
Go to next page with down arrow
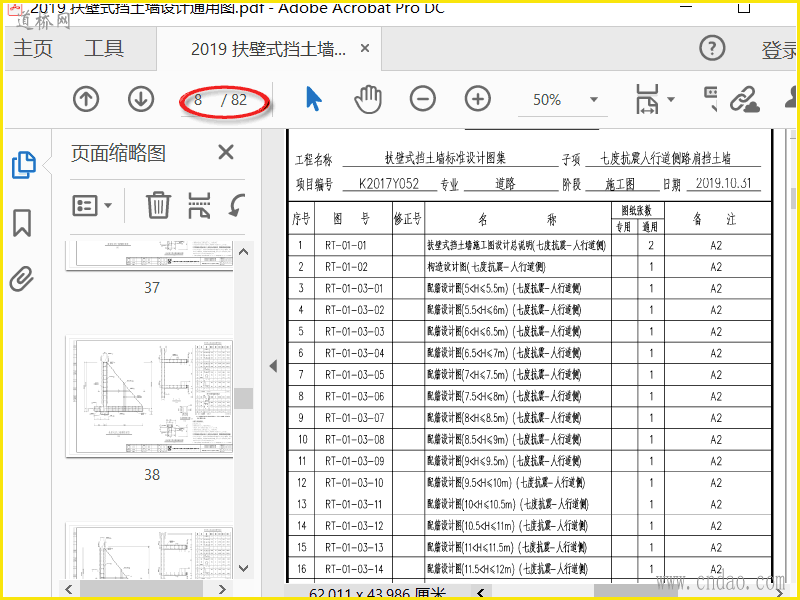click(141, 99)
